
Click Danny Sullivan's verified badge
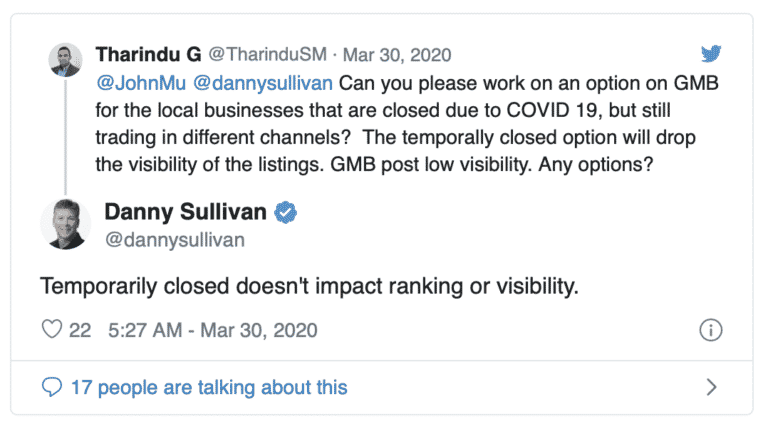(x=285, y=212)
